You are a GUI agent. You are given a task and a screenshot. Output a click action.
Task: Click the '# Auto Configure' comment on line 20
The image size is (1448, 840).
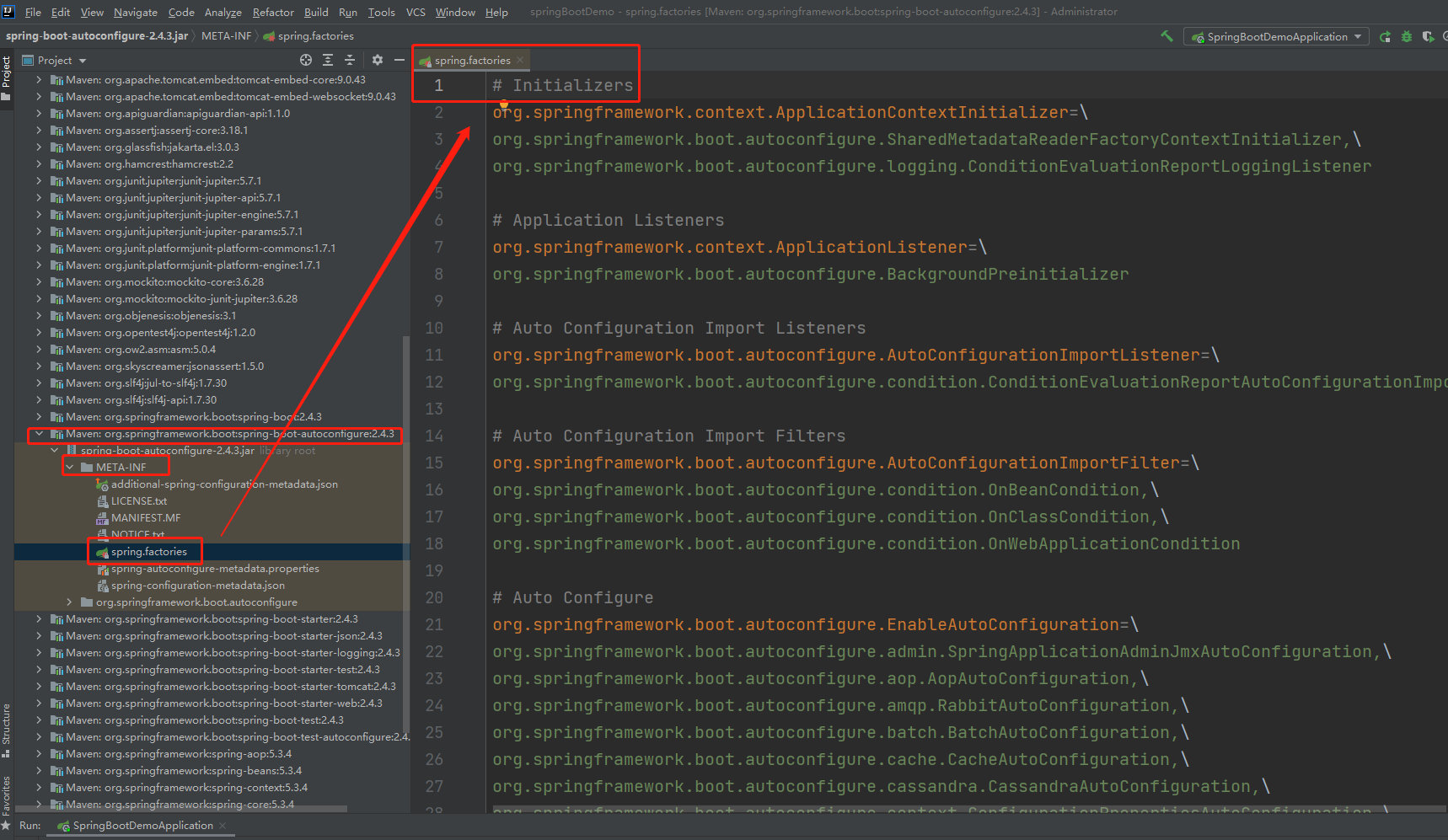pyautogui.click(x=573, y=597)
